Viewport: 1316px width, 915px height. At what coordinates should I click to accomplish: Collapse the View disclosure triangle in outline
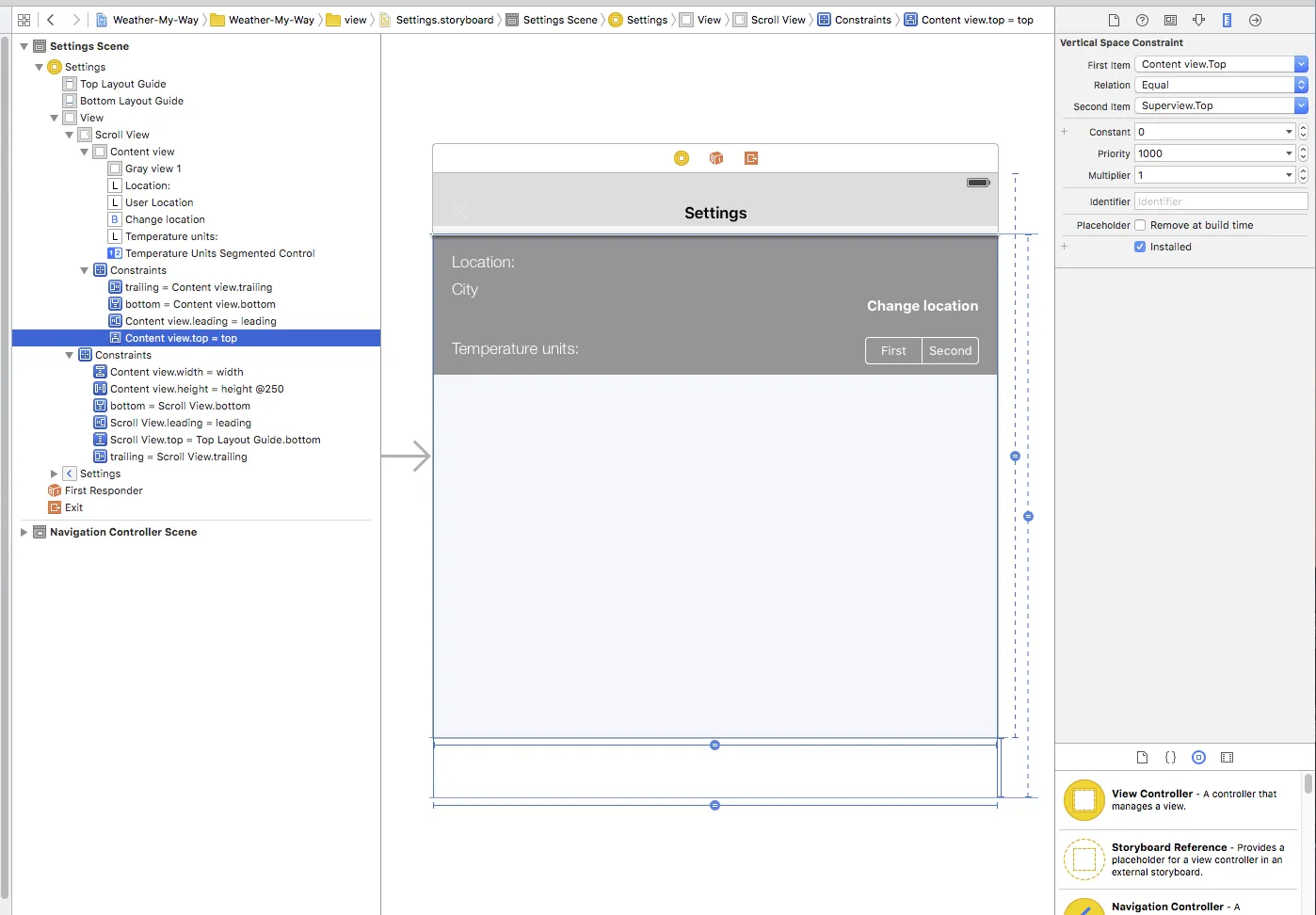point(55,118)
